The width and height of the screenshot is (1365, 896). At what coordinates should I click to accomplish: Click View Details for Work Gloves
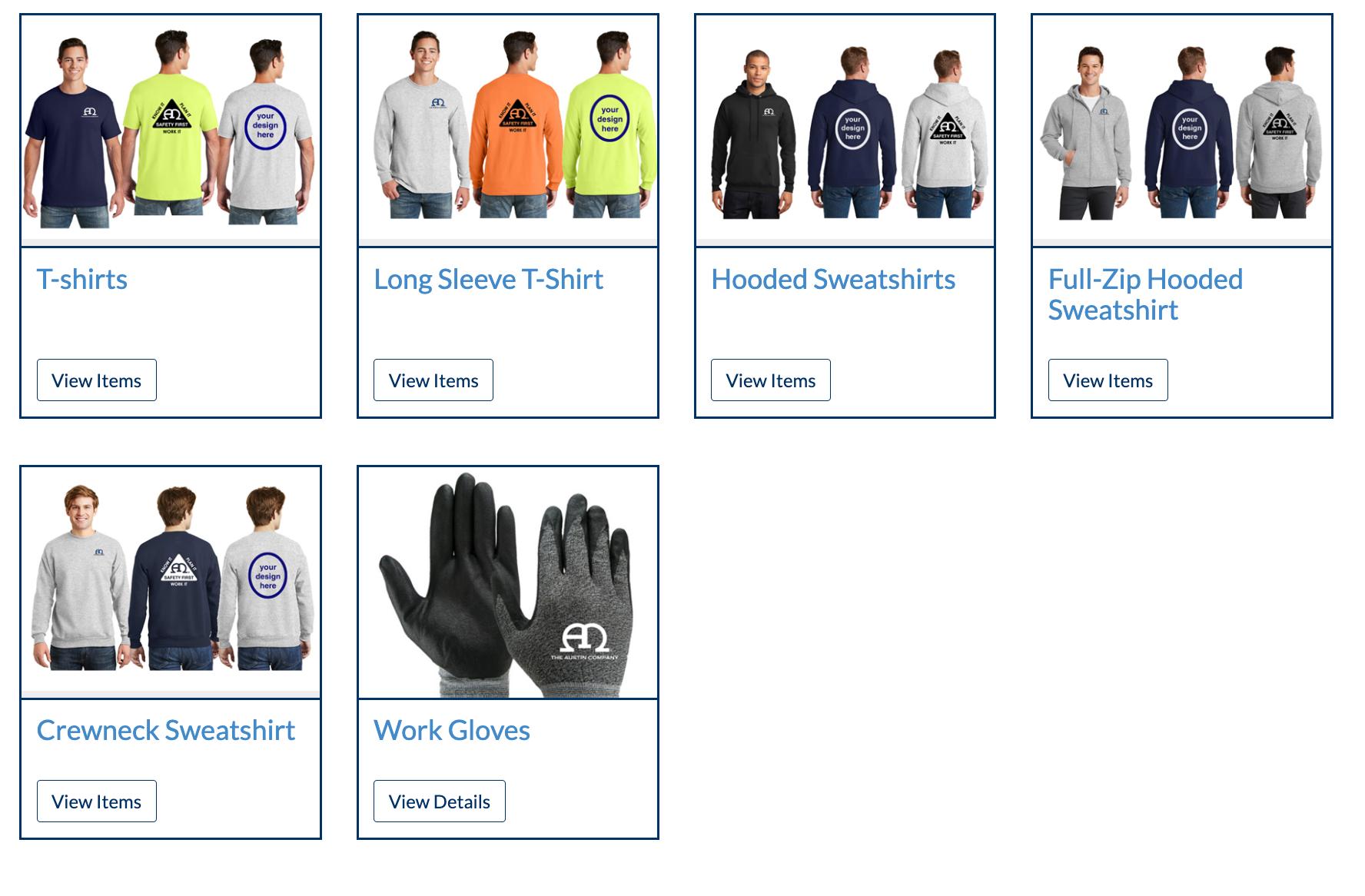pyautogui.click(x=440, y=801)
